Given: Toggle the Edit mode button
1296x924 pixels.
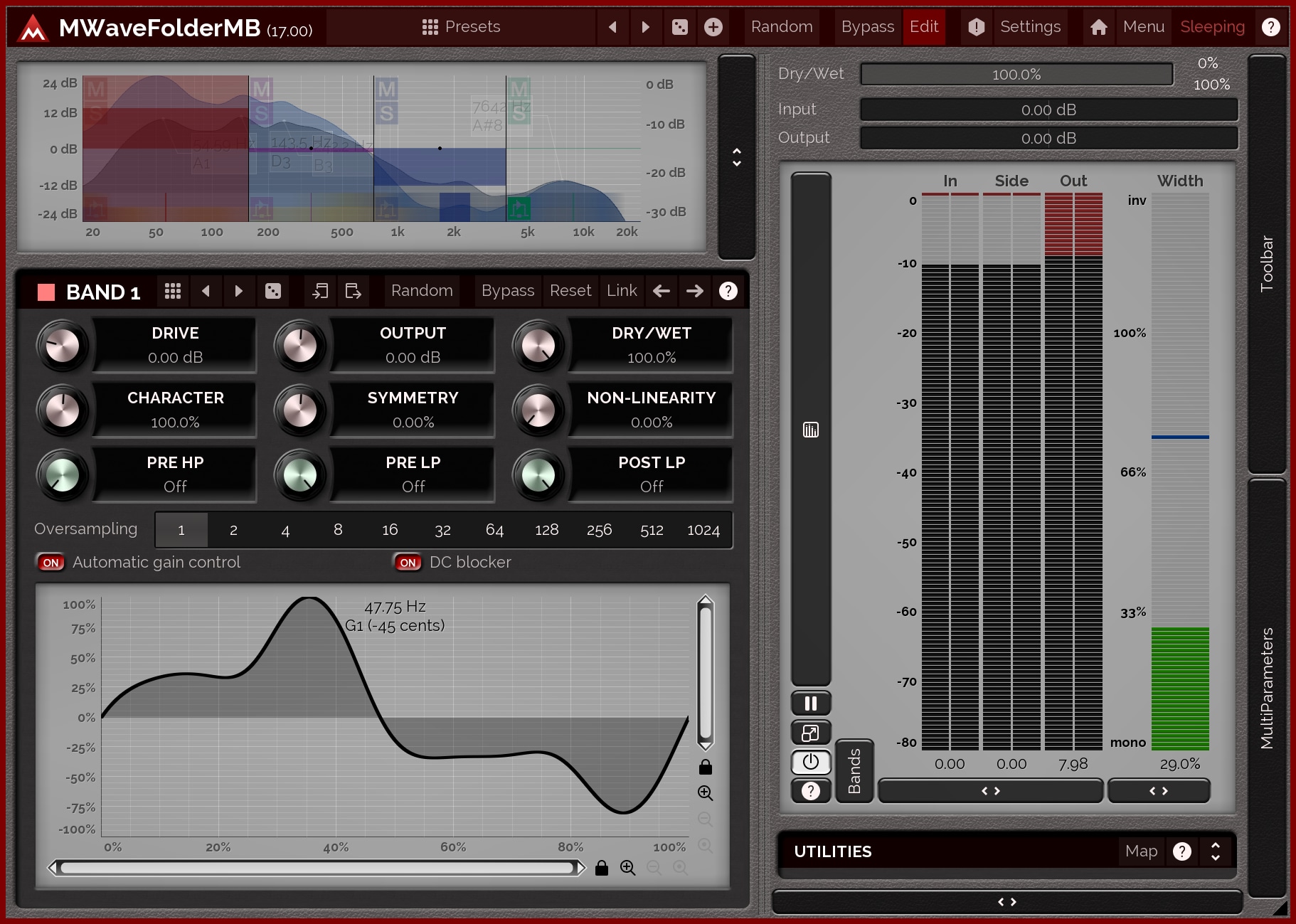Looking at the screenshot, I should (x=923, y=27).
